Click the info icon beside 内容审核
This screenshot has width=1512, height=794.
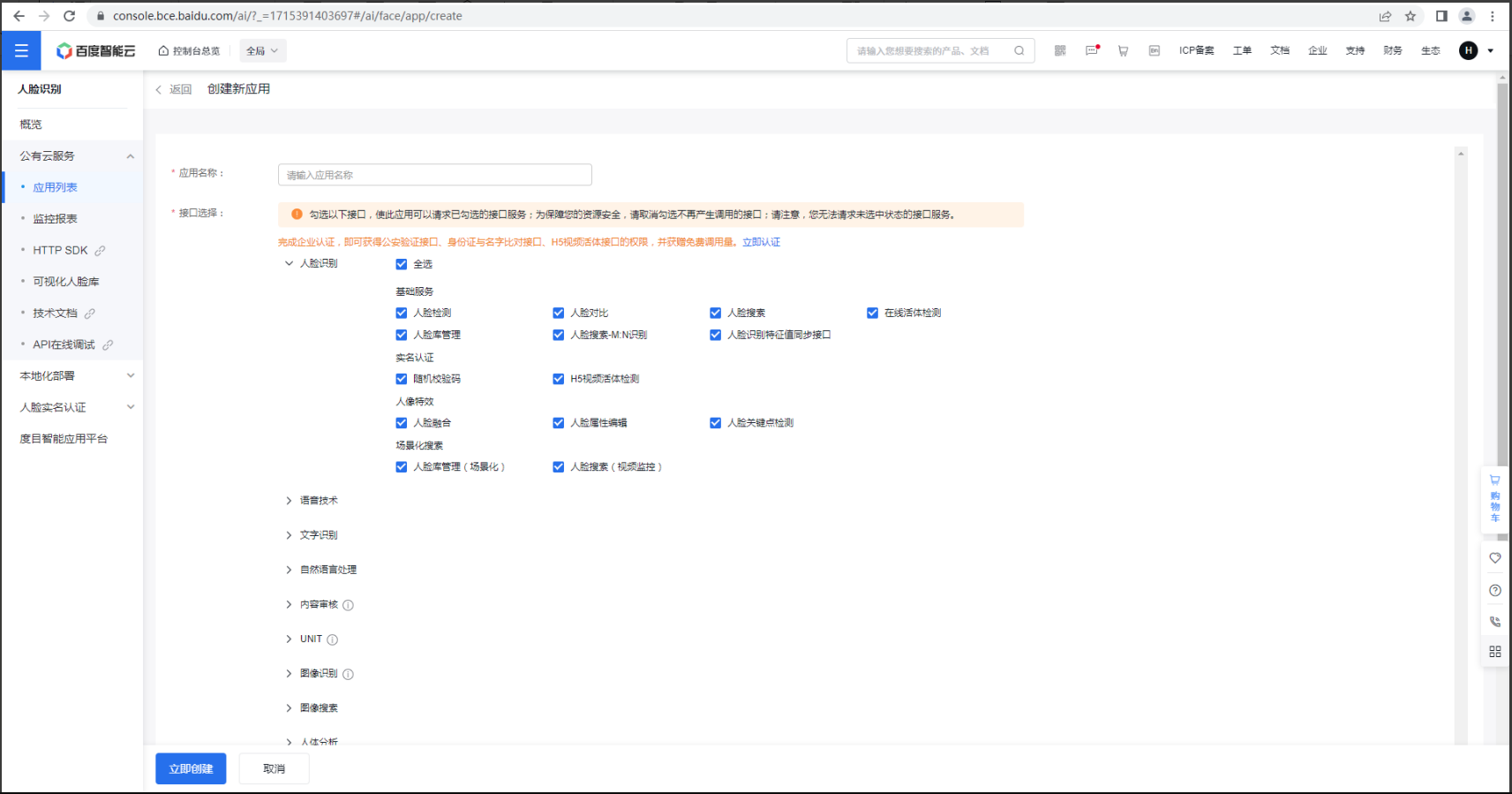[348, 605]
